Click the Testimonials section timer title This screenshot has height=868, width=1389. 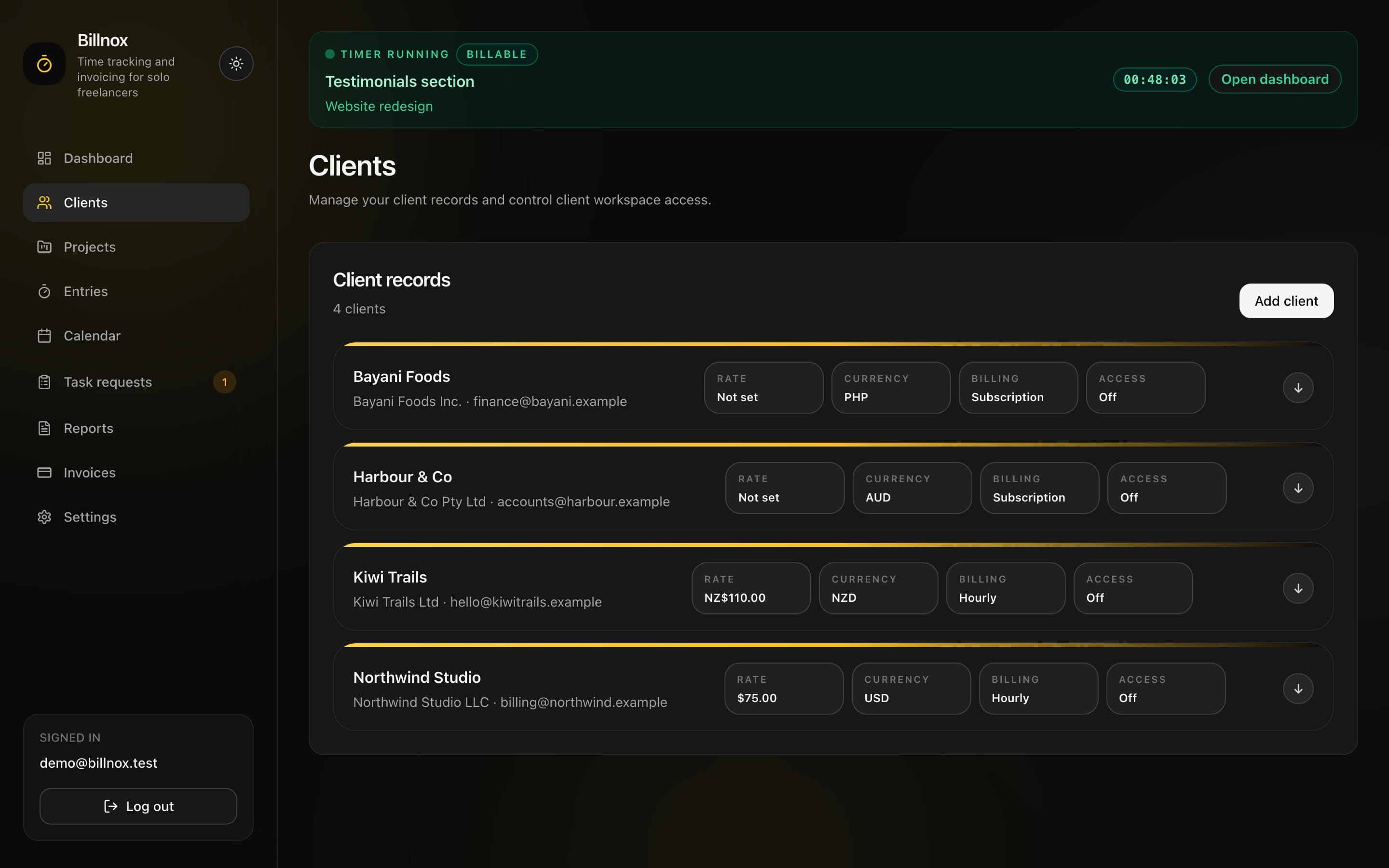[400, 81]
